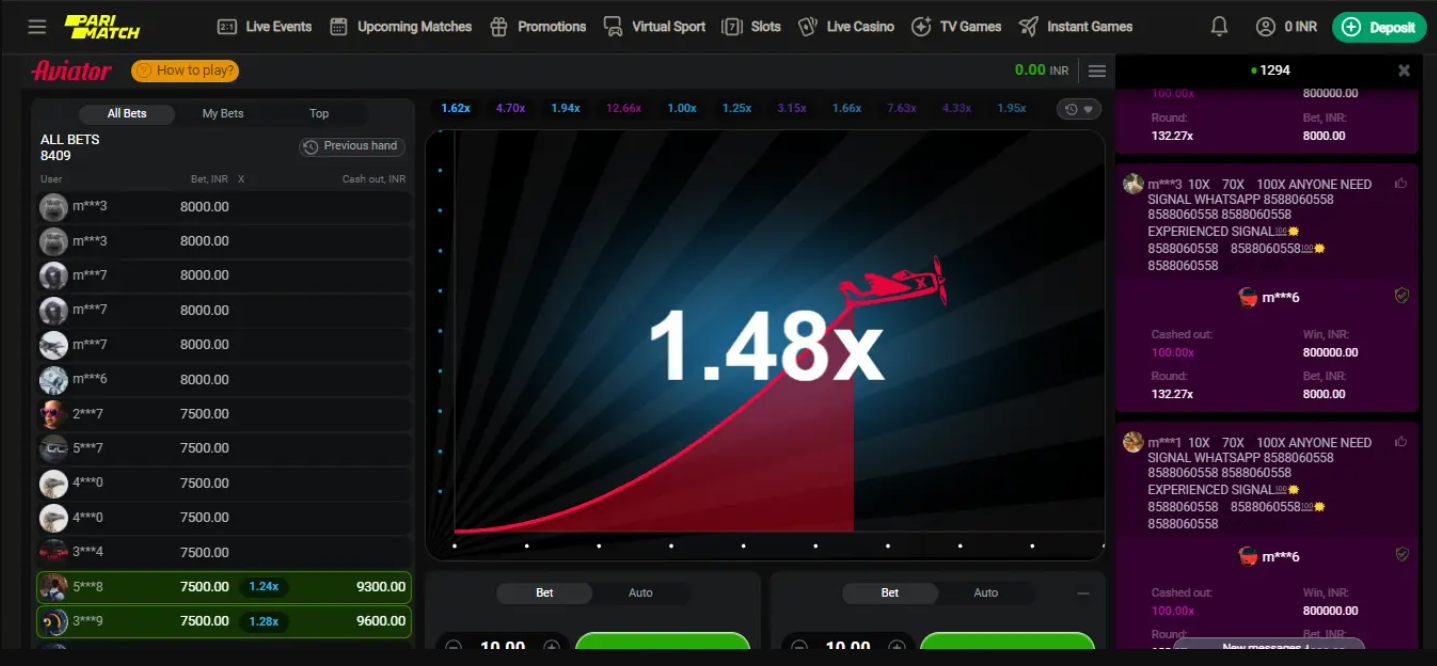Like the m***1 chat message
The image size is (1437, 666).
coord(1401,442)
